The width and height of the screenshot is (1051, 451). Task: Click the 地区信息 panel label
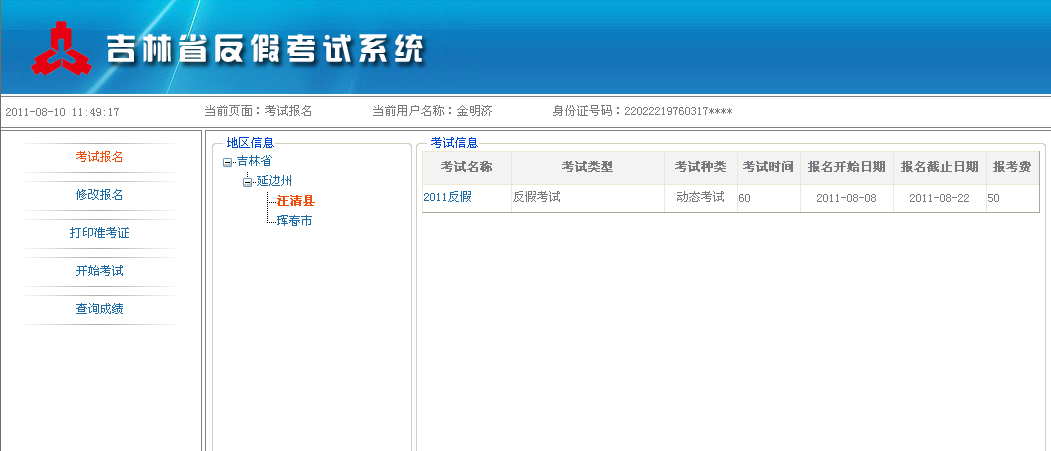coord(250,142)
